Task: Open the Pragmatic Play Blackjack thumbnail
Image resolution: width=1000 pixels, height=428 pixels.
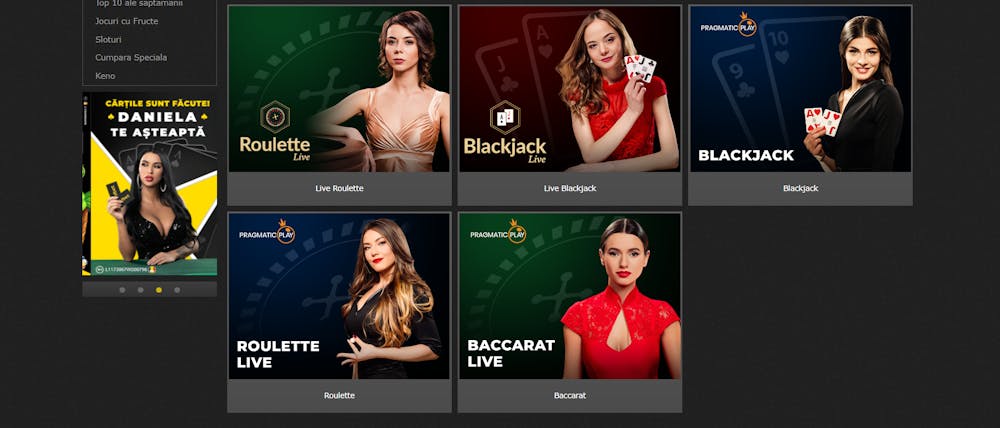Action: (800, 89)
